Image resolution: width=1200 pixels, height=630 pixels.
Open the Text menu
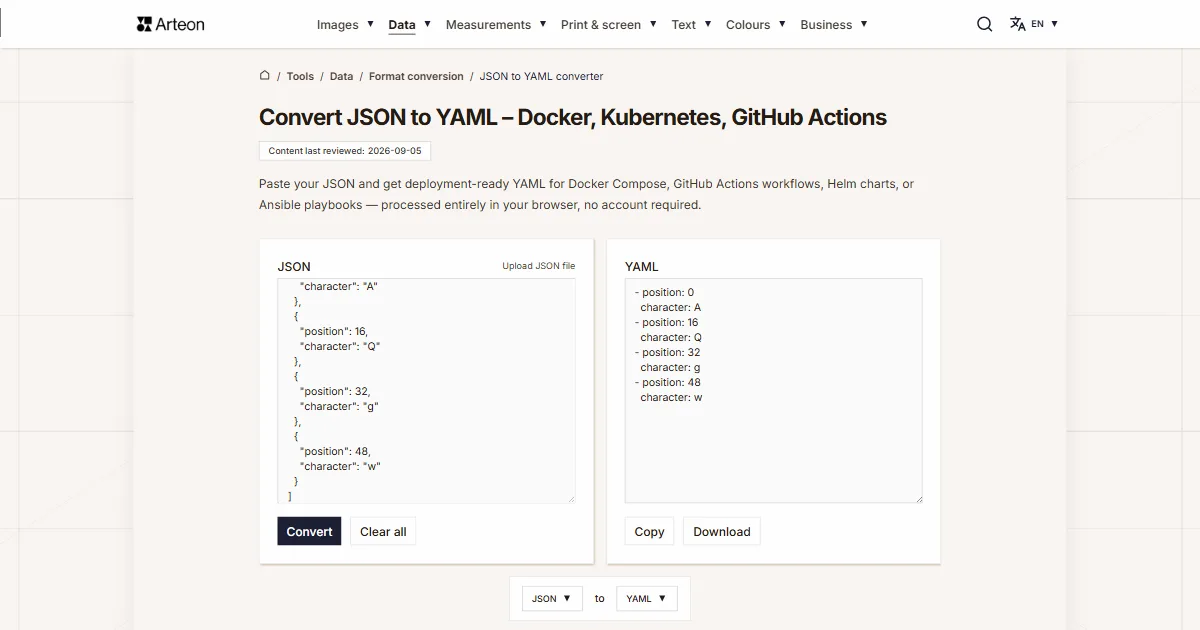684,25
